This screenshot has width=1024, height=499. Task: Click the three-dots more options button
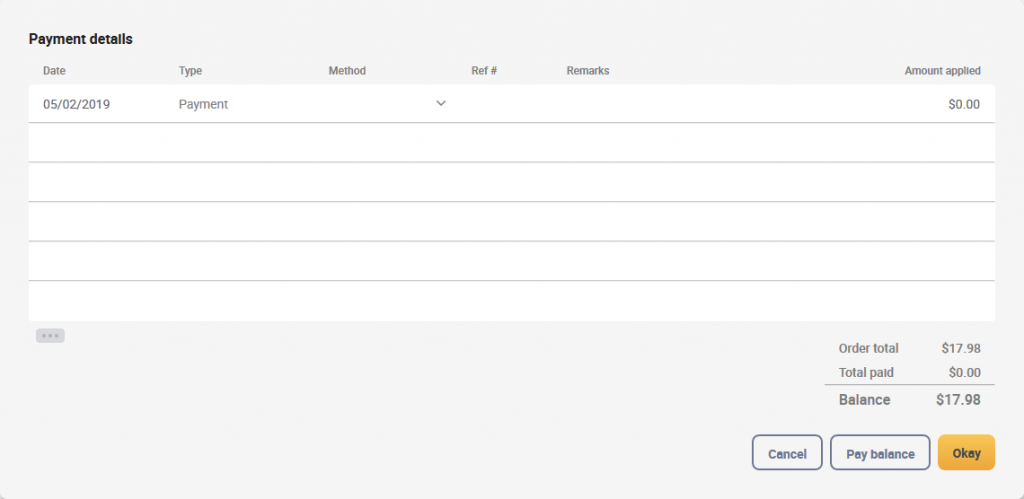coord(50,336)
